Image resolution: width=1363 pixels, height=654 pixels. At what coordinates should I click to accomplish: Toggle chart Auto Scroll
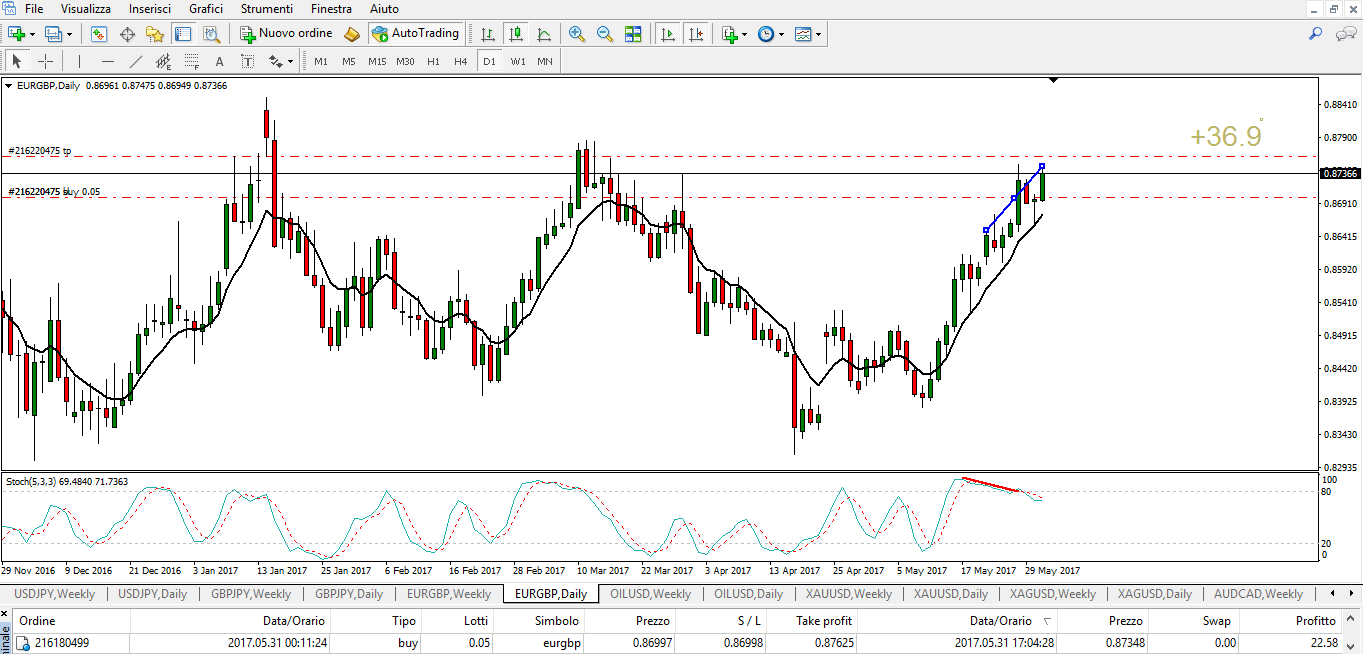coord(666,34)
